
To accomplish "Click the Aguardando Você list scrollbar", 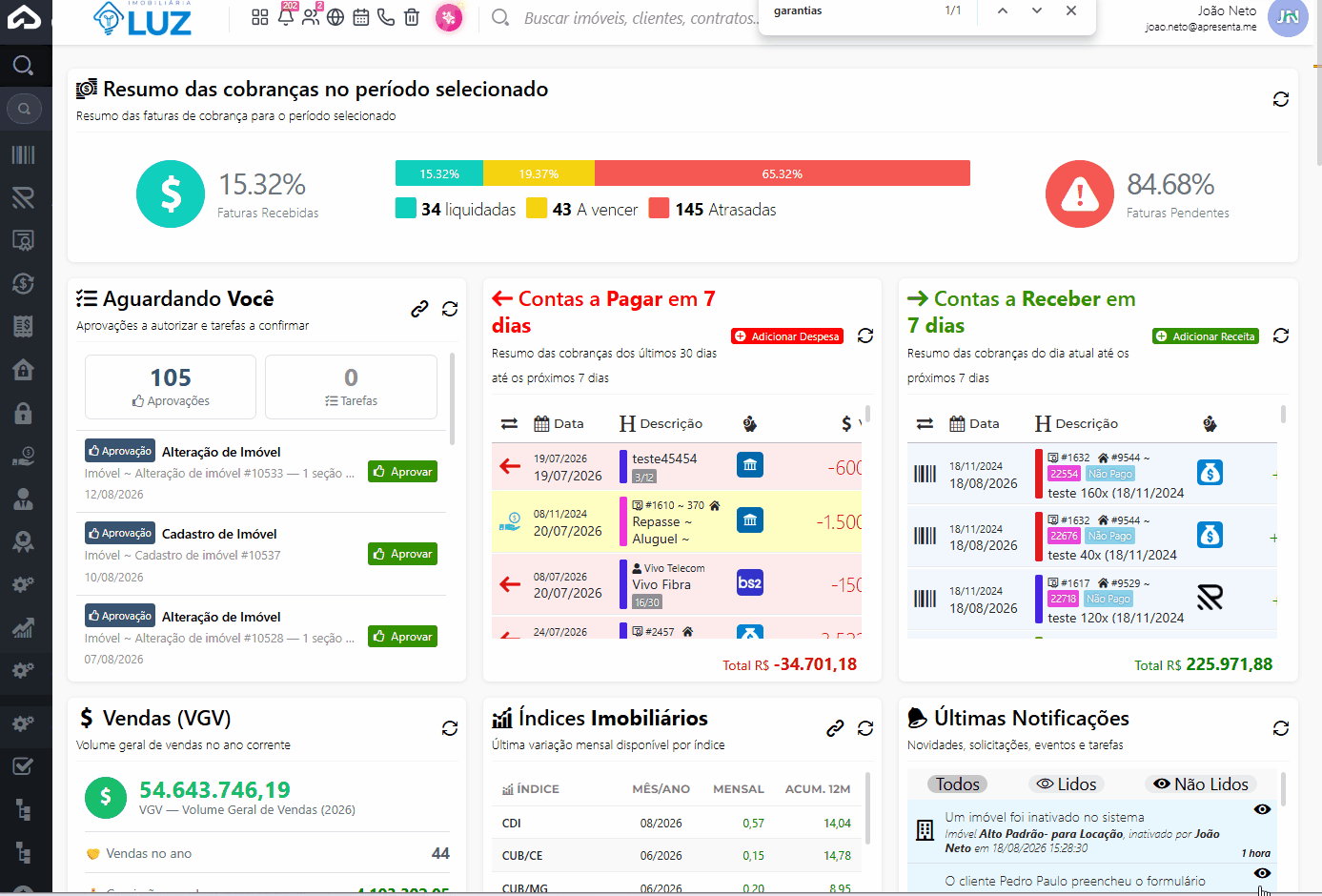I will coord(452,398).
